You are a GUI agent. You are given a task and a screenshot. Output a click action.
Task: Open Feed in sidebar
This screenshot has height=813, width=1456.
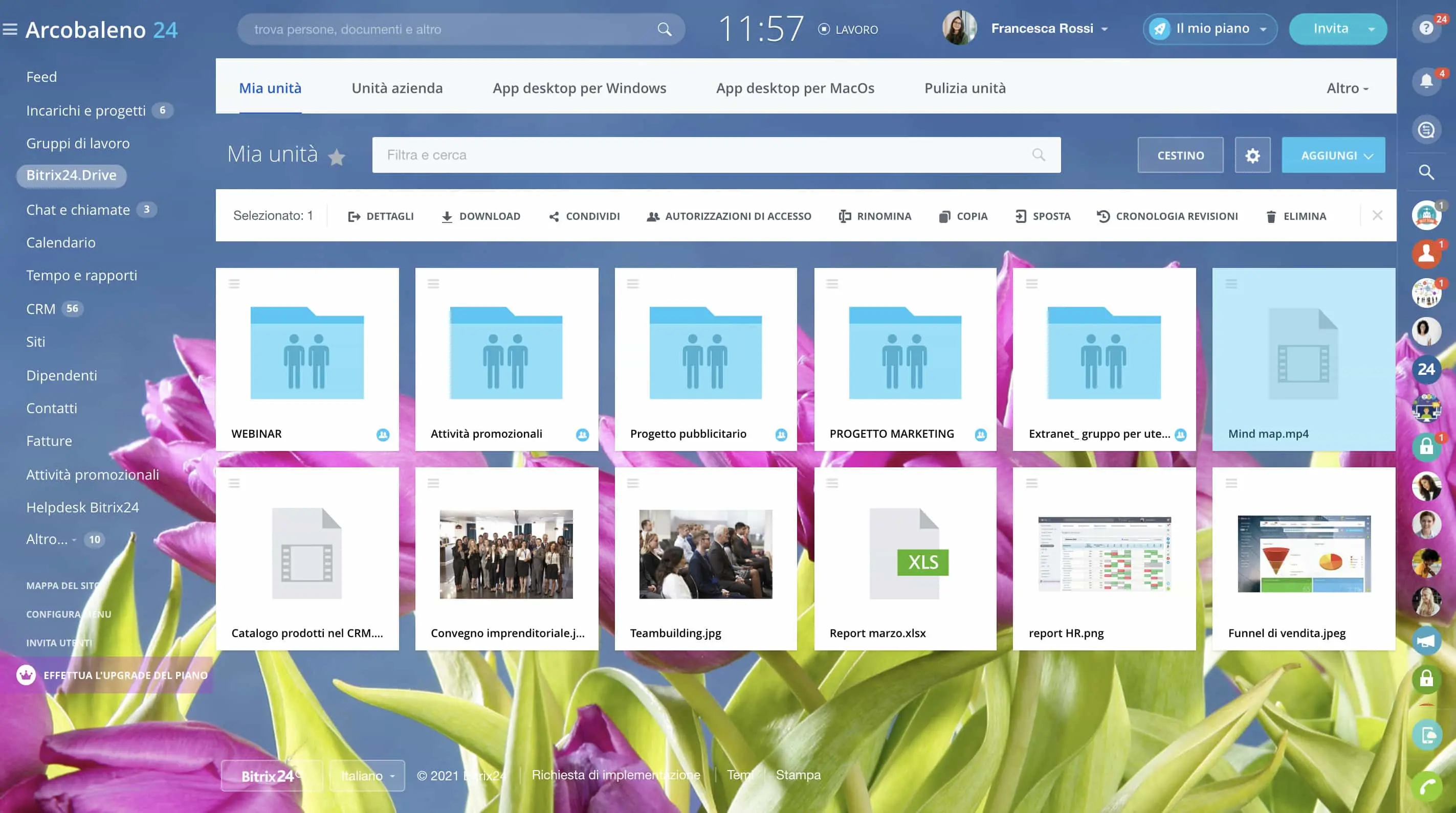pyautogui.click(x=41, y=77)
